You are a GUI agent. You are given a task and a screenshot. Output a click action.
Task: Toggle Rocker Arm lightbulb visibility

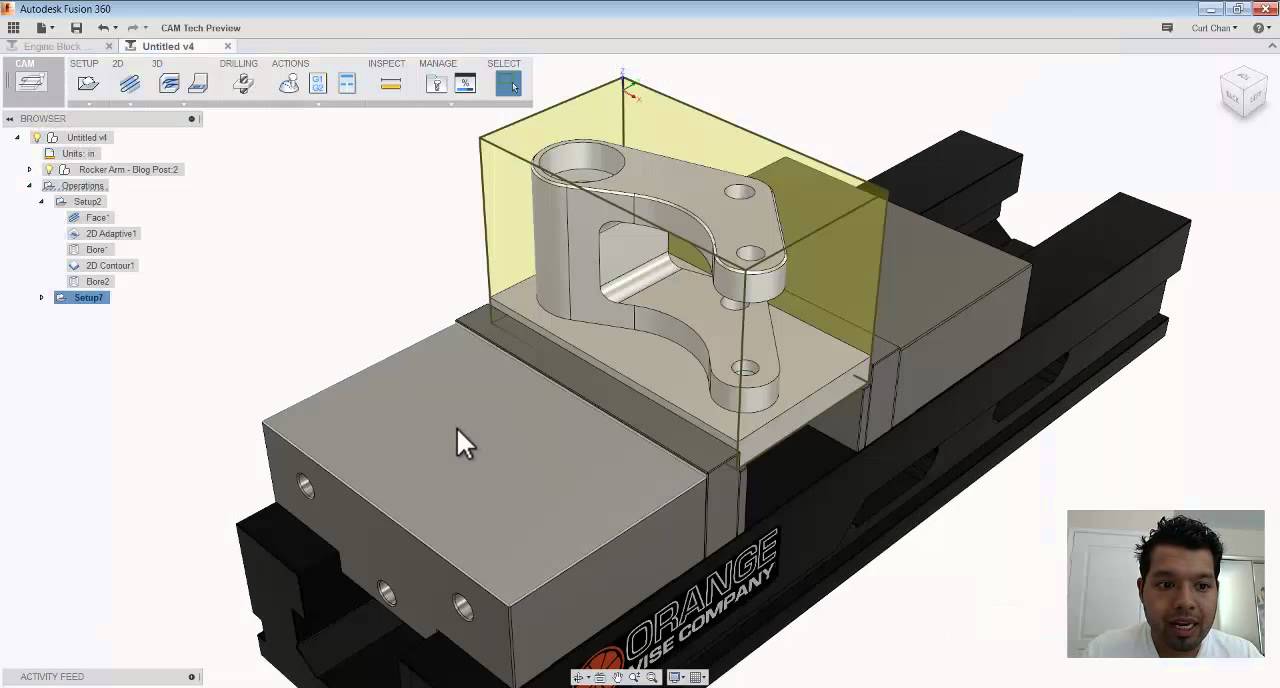[x=49, y=169]
